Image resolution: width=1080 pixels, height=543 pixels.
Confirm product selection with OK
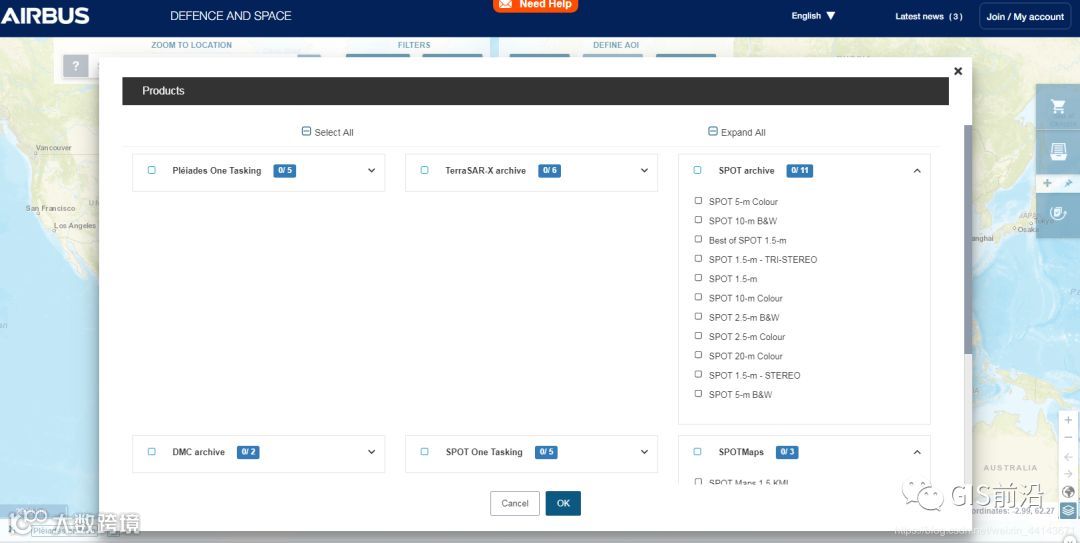(563, 503)
